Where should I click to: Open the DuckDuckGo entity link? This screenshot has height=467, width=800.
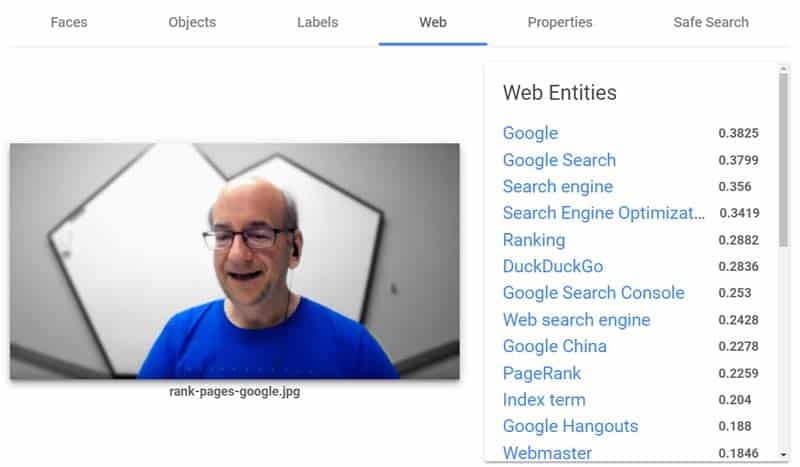tap(553, 266)
